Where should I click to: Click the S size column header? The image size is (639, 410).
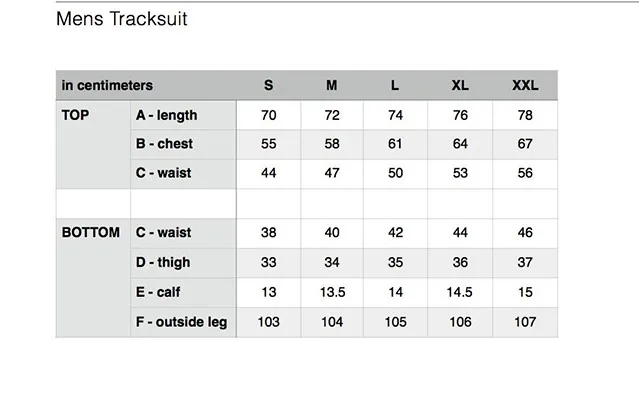(x=268, y=86)
